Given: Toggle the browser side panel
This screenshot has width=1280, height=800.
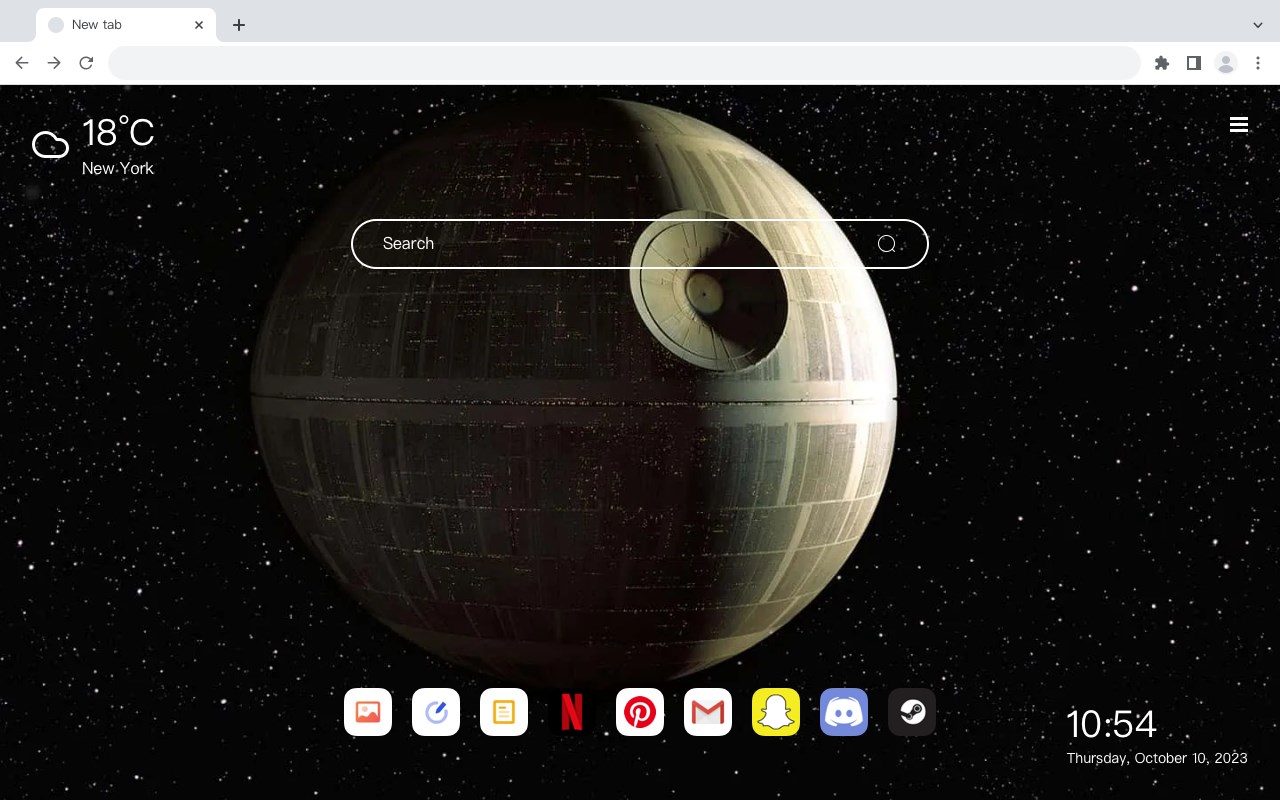Looking at the screenshot, I should tap(1193, 63).
